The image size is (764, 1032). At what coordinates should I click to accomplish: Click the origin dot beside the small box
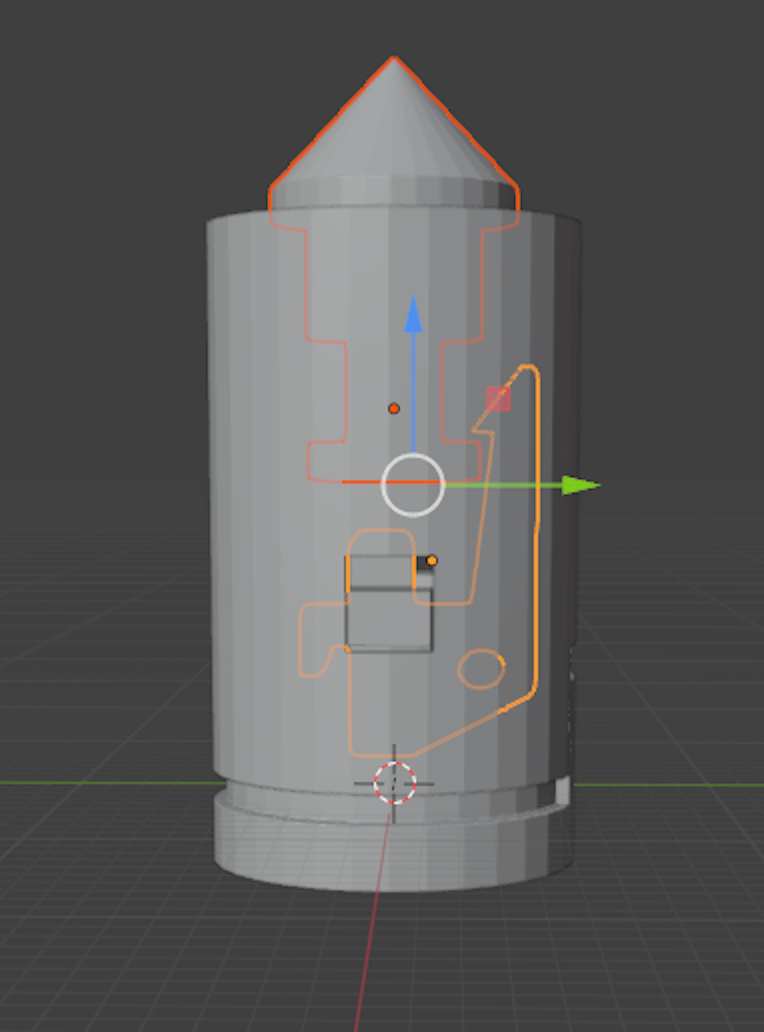(x=432, y=561)
